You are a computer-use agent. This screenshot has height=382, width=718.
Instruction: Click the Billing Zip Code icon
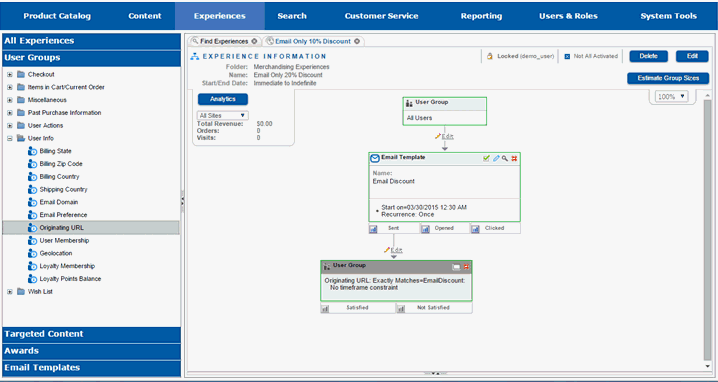[x=32, y=164]
